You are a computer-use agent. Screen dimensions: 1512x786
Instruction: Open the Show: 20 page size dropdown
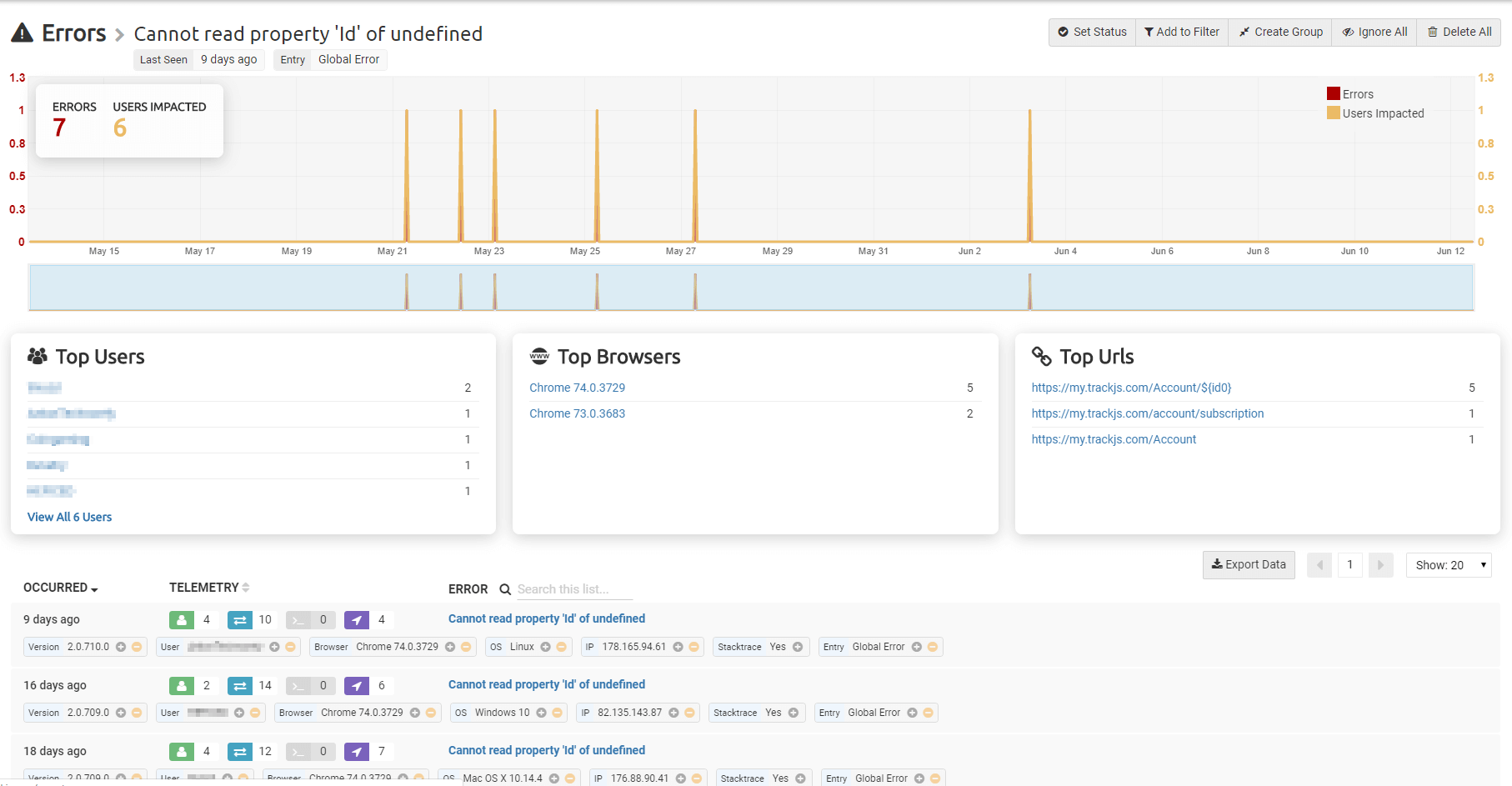click(1449, 565)
